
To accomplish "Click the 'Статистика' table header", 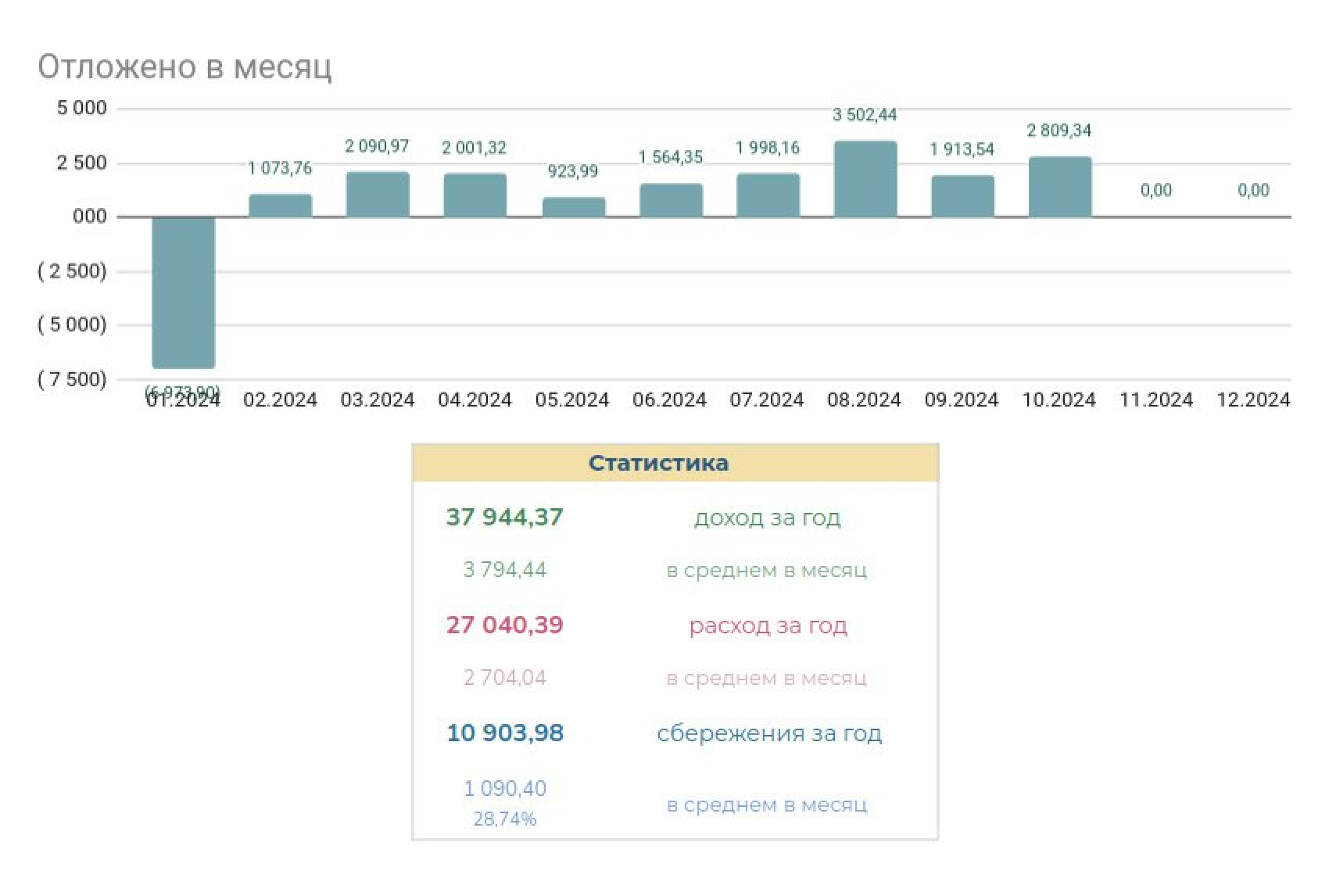I will pyautogui.click(x=675, y=463).
